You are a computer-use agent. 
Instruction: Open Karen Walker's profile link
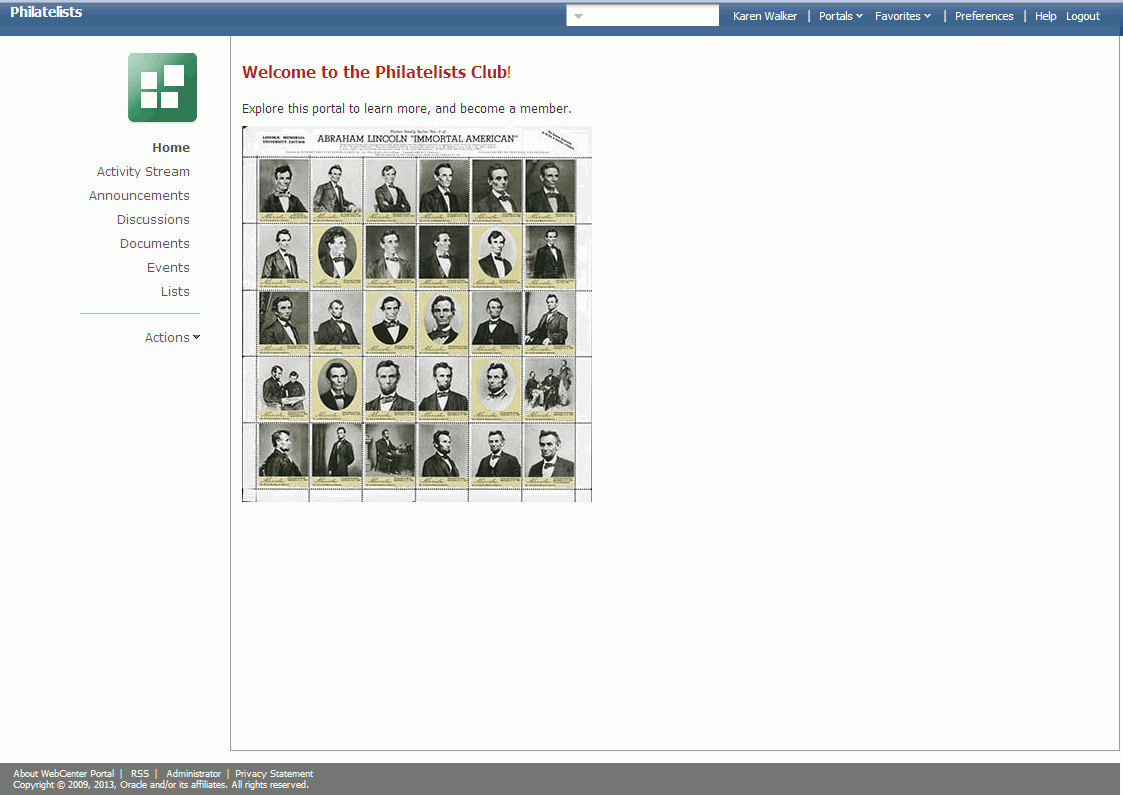click(x=764, y=16)
